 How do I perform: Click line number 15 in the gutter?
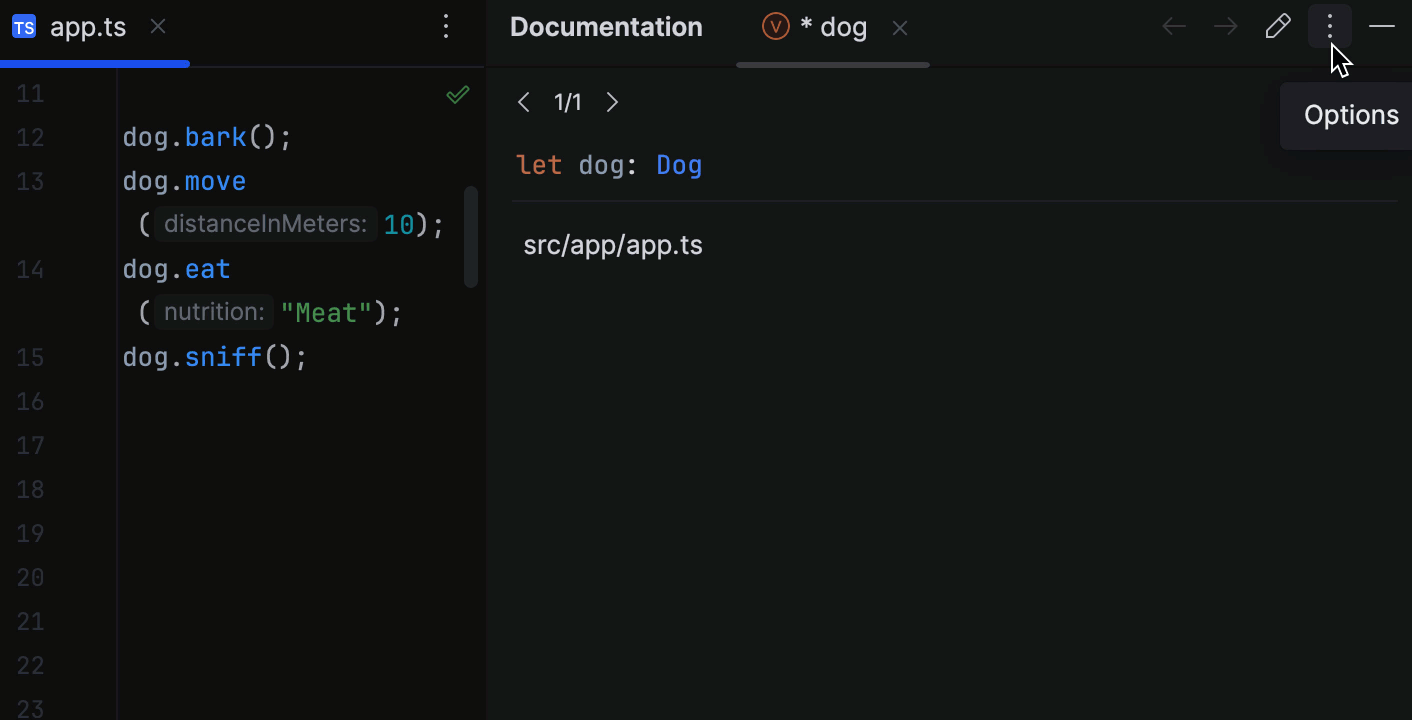click(31, 357)
